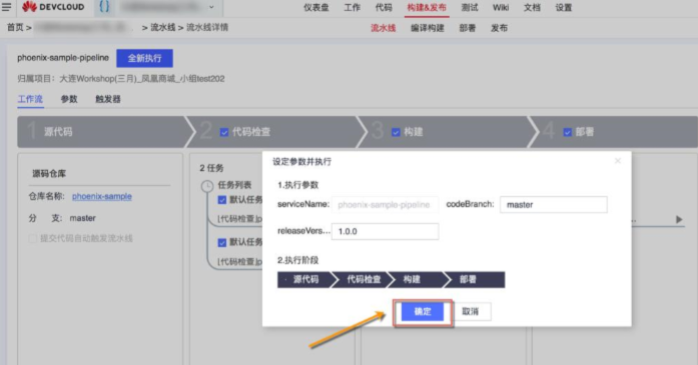This screenshot has height=365, width=698.
Task: Open the 测试 menu
Action: [x=469, y=8]
